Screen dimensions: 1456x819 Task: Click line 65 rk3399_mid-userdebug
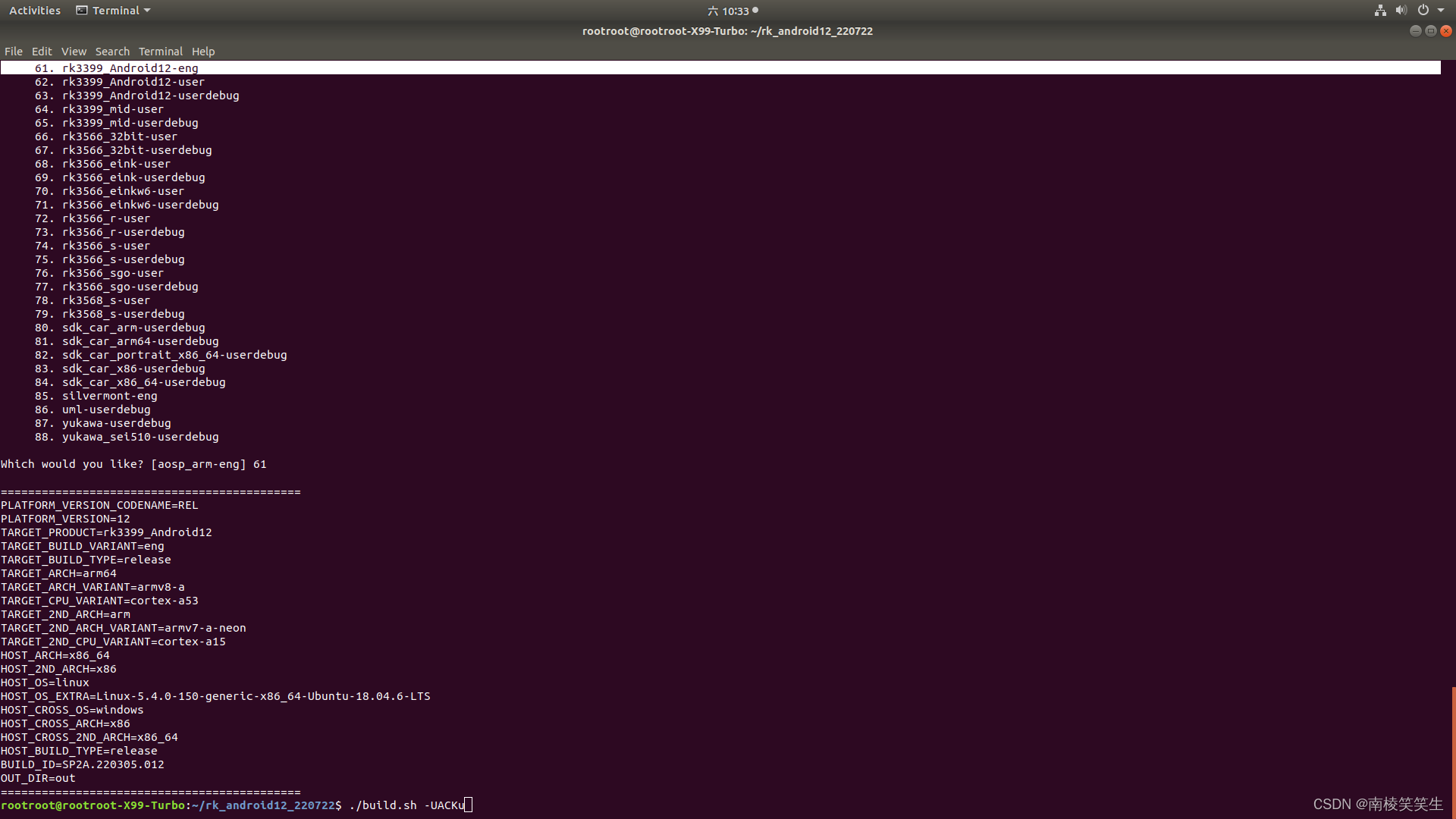[117, 123]
